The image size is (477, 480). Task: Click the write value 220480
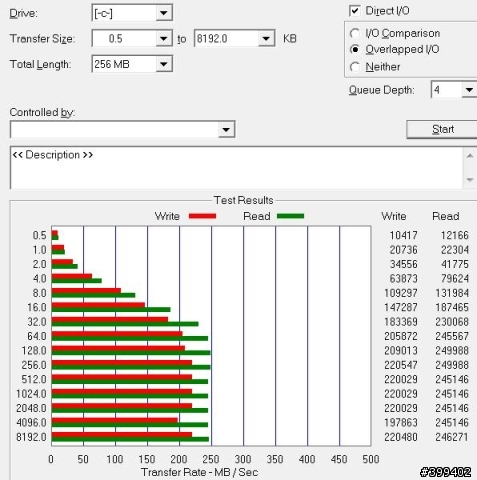coord(401,437)
